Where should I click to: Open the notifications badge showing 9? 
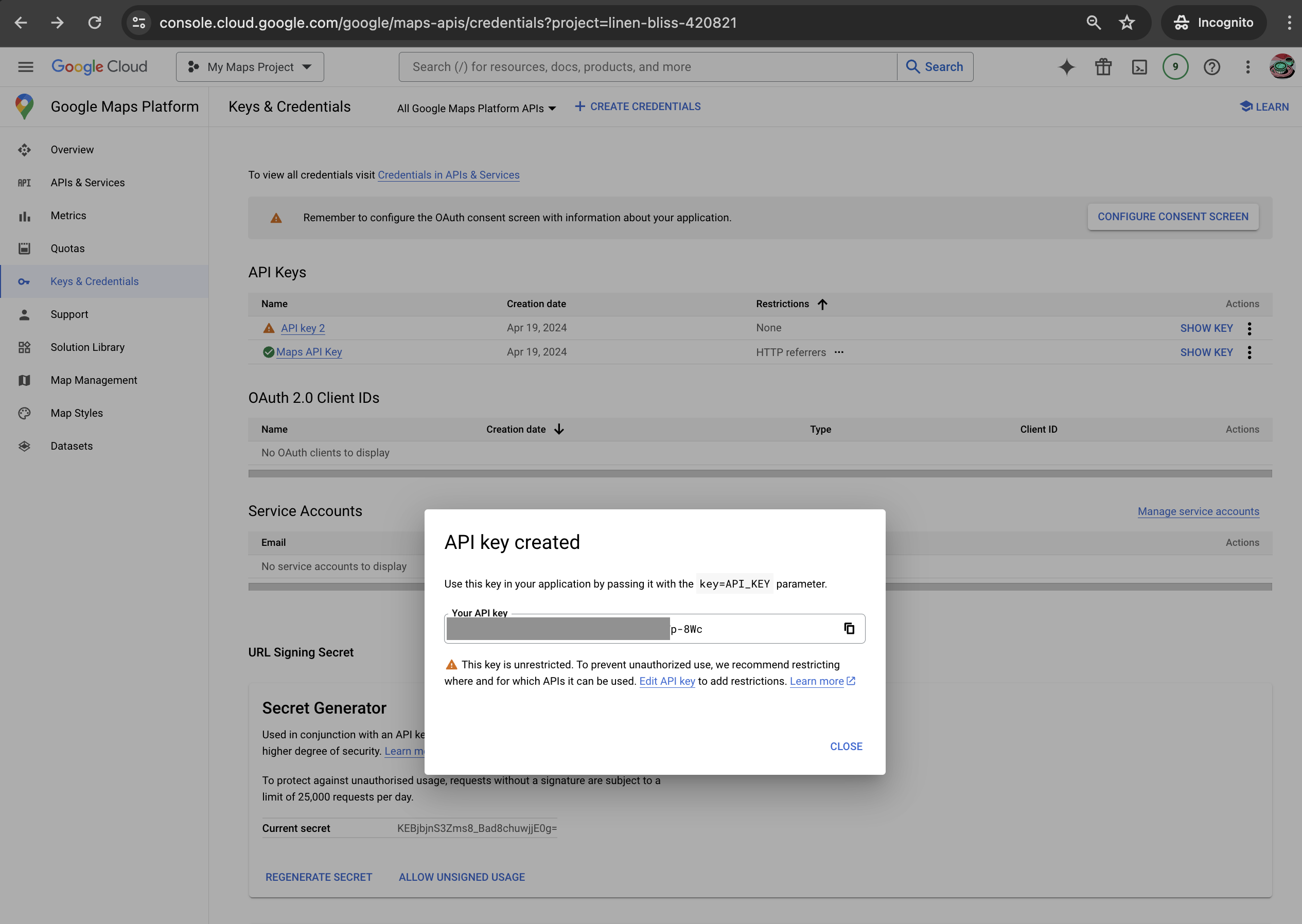1175,67
